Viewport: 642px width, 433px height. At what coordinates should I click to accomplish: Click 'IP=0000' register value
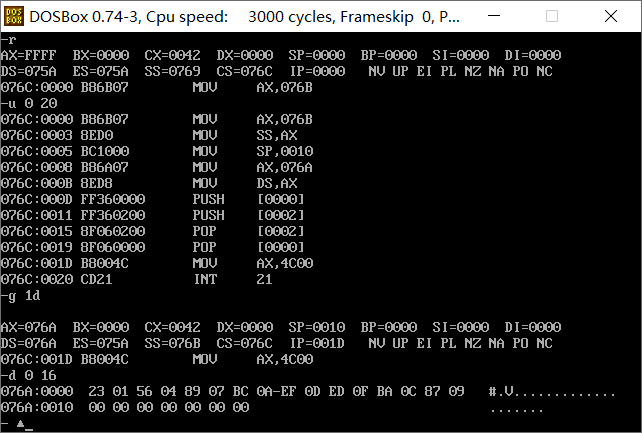tap(318, 71)
